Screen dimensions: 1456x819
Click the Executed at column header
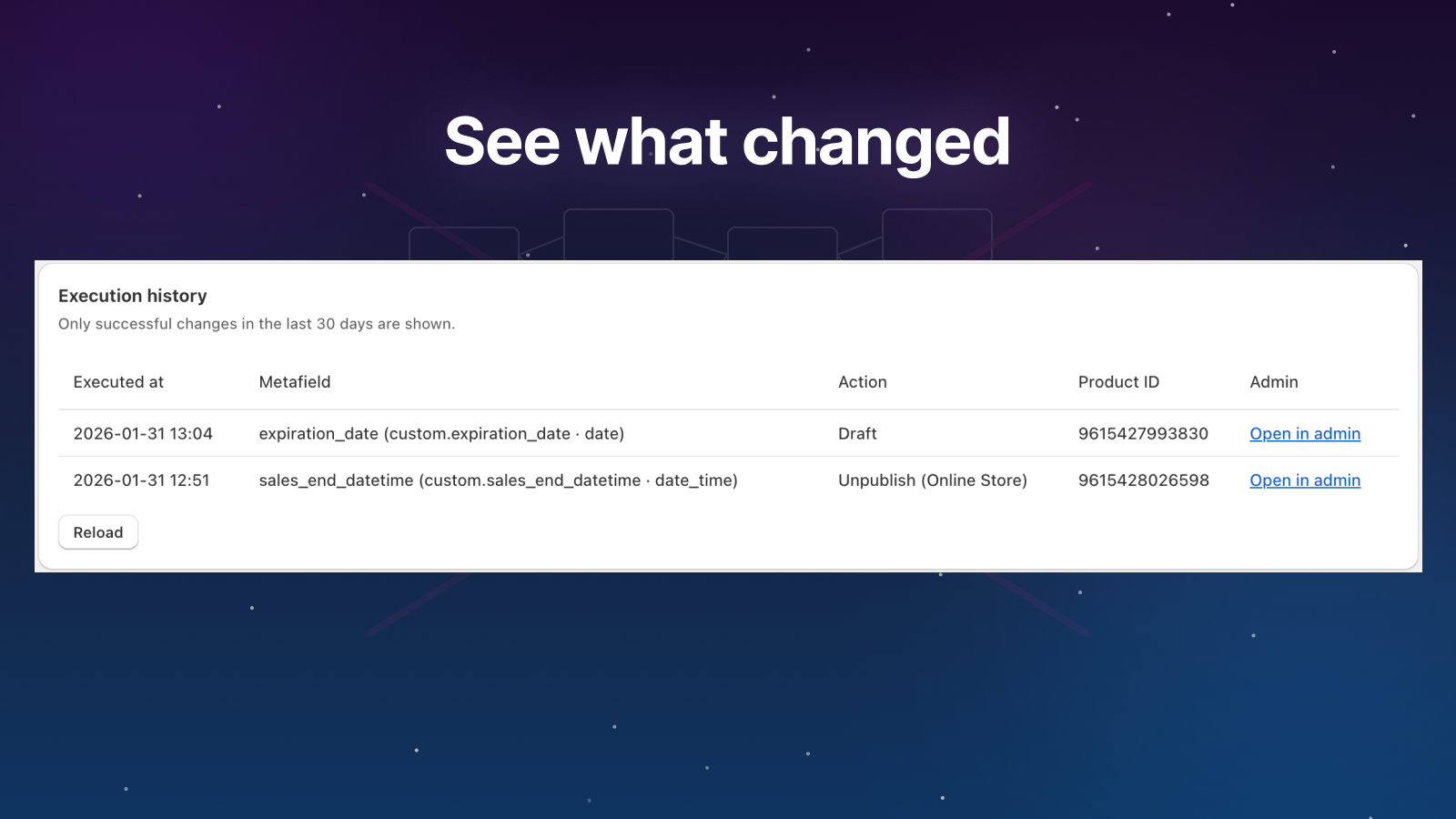(118, 382)
